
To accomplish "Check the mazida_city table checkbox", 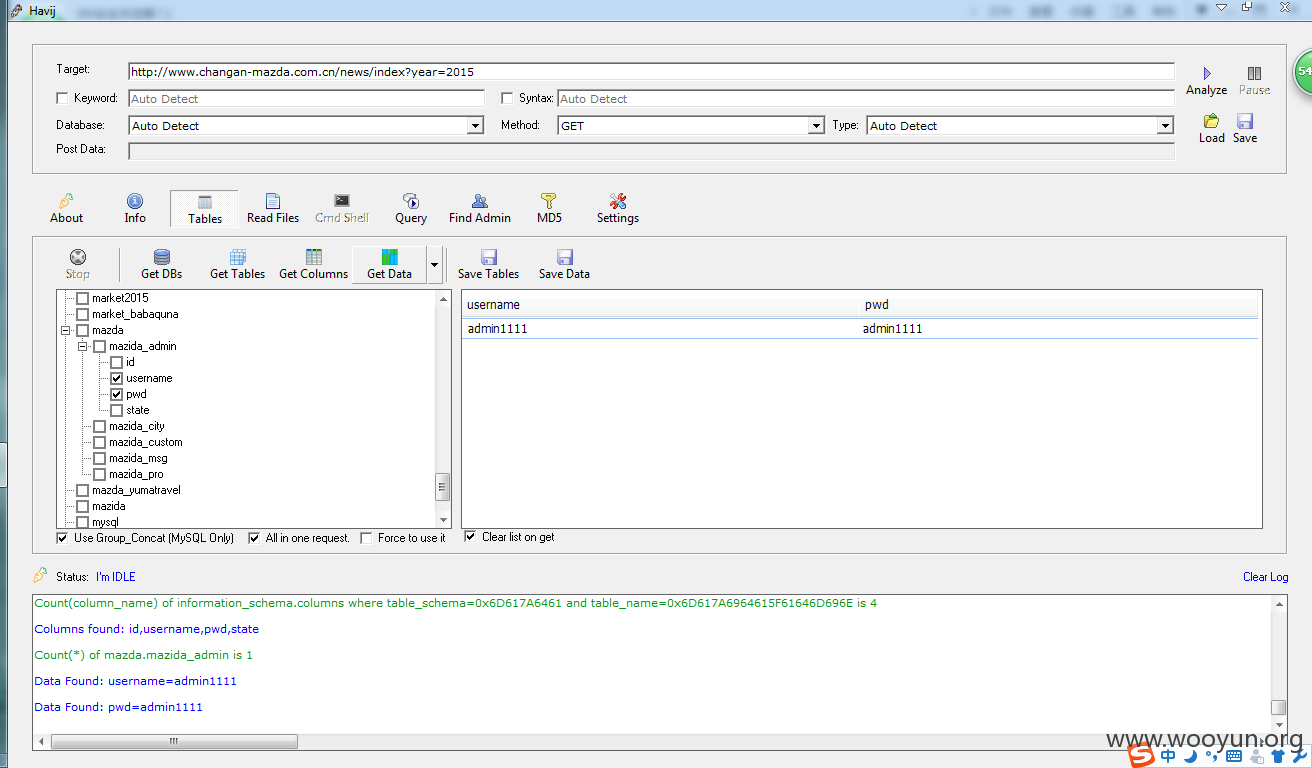I will pos(99,426).
